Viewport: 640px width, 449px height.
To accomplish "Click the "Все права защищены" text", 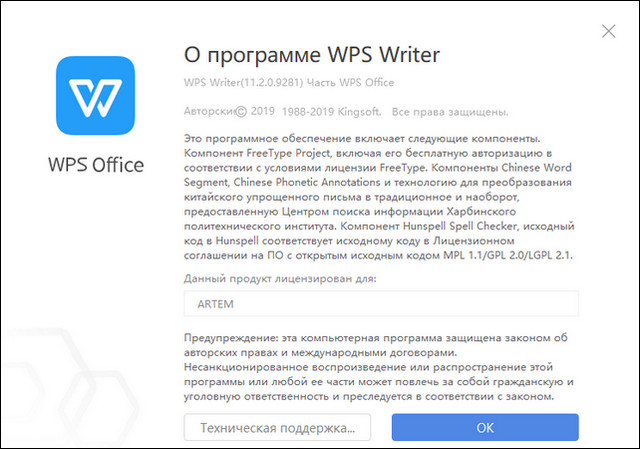I will click(450, 111).
